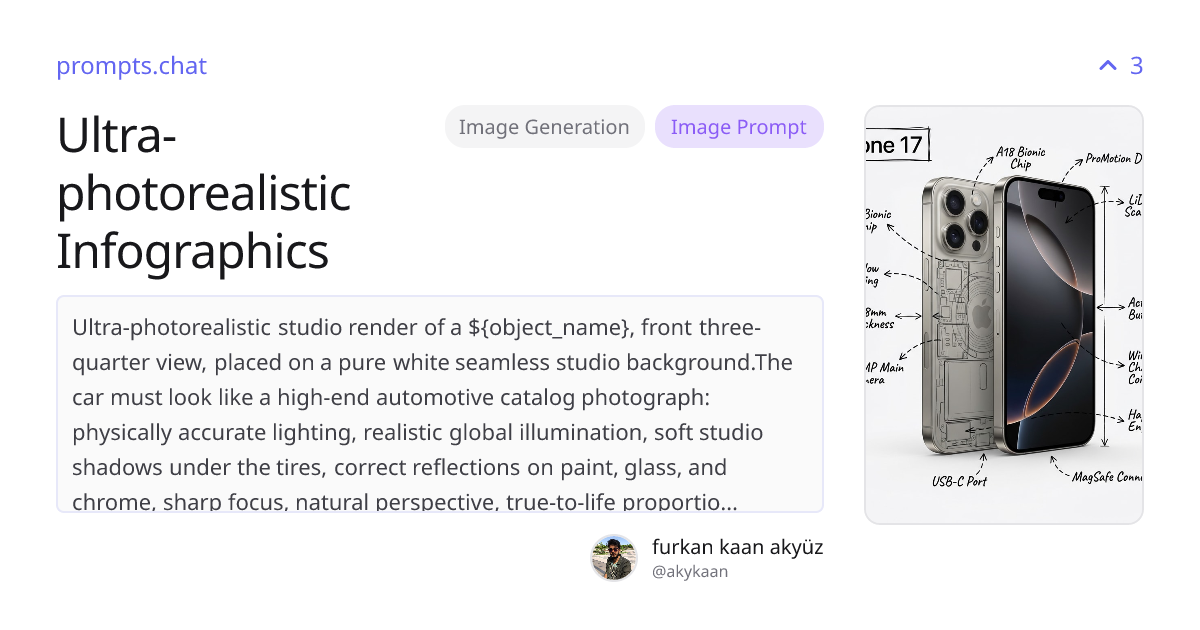Viewport: 1200px width, 630px height.
Task: Open the prompts.chat homepage link
Action: click(x=131, y=66)
